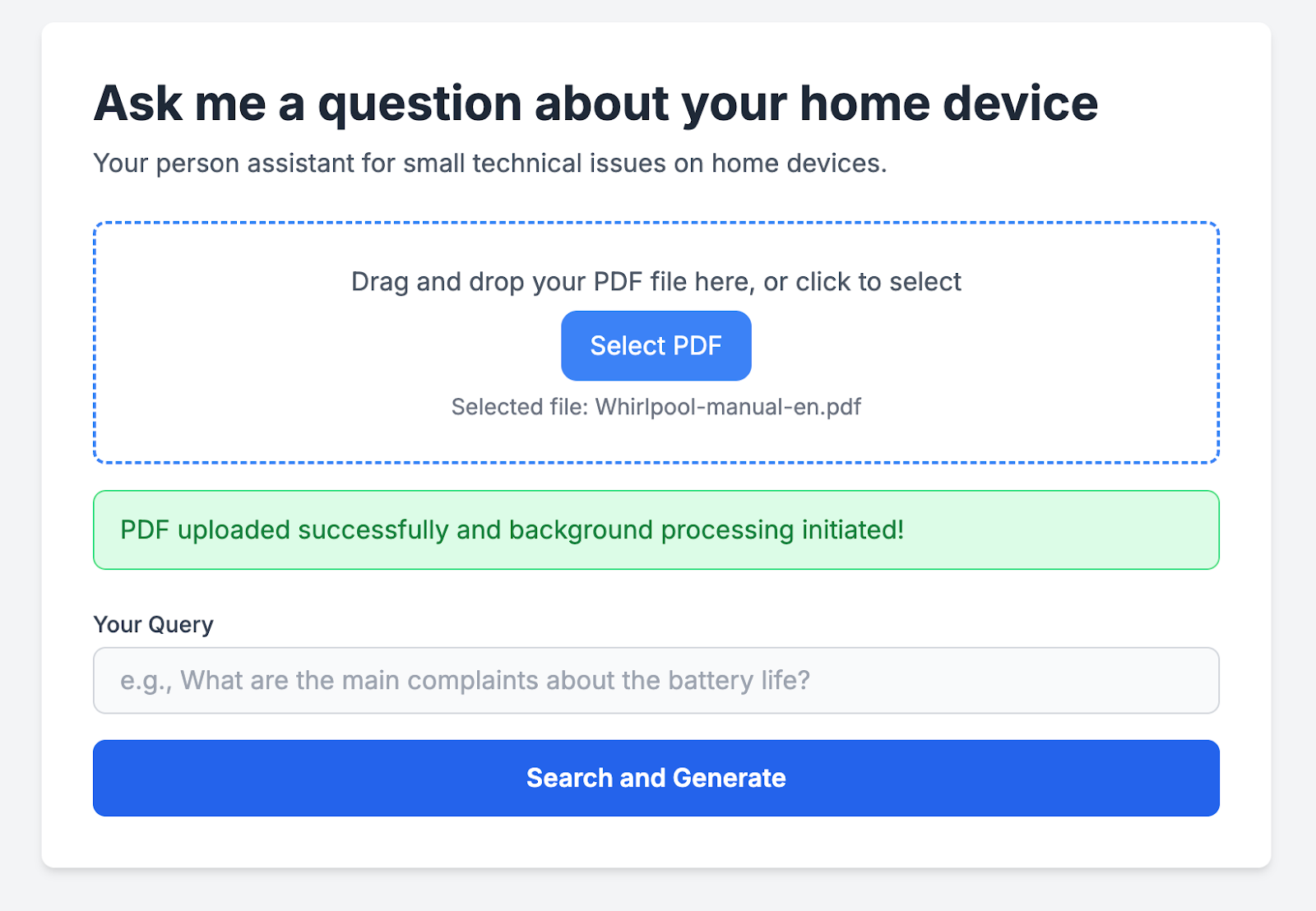Click the green PDF uploaded success banner
The height and width of the screenshot is (911, 1316).
point(656,529)
